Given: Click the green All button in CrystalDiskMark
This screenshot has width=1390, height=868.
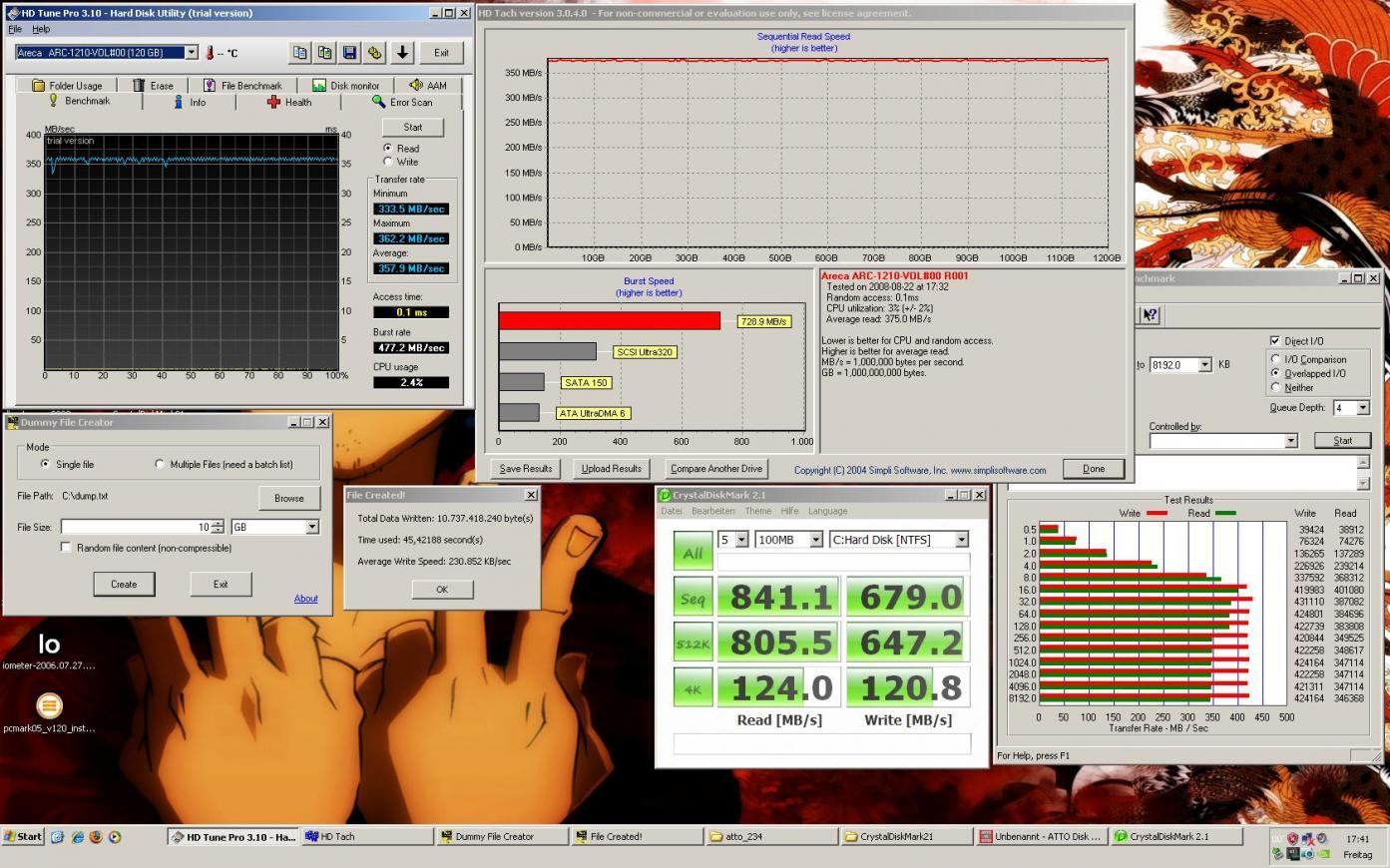Looking at the screenshot, I should click(693, 553).
